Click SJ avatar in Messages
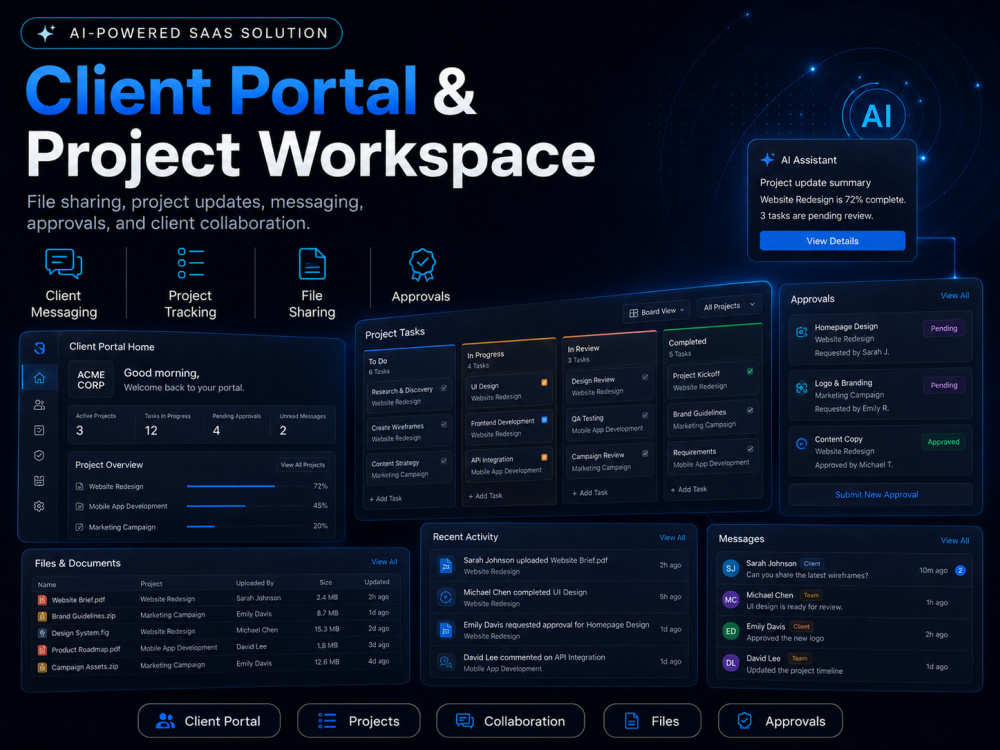 pyautogui.click(x=731, y=568)
